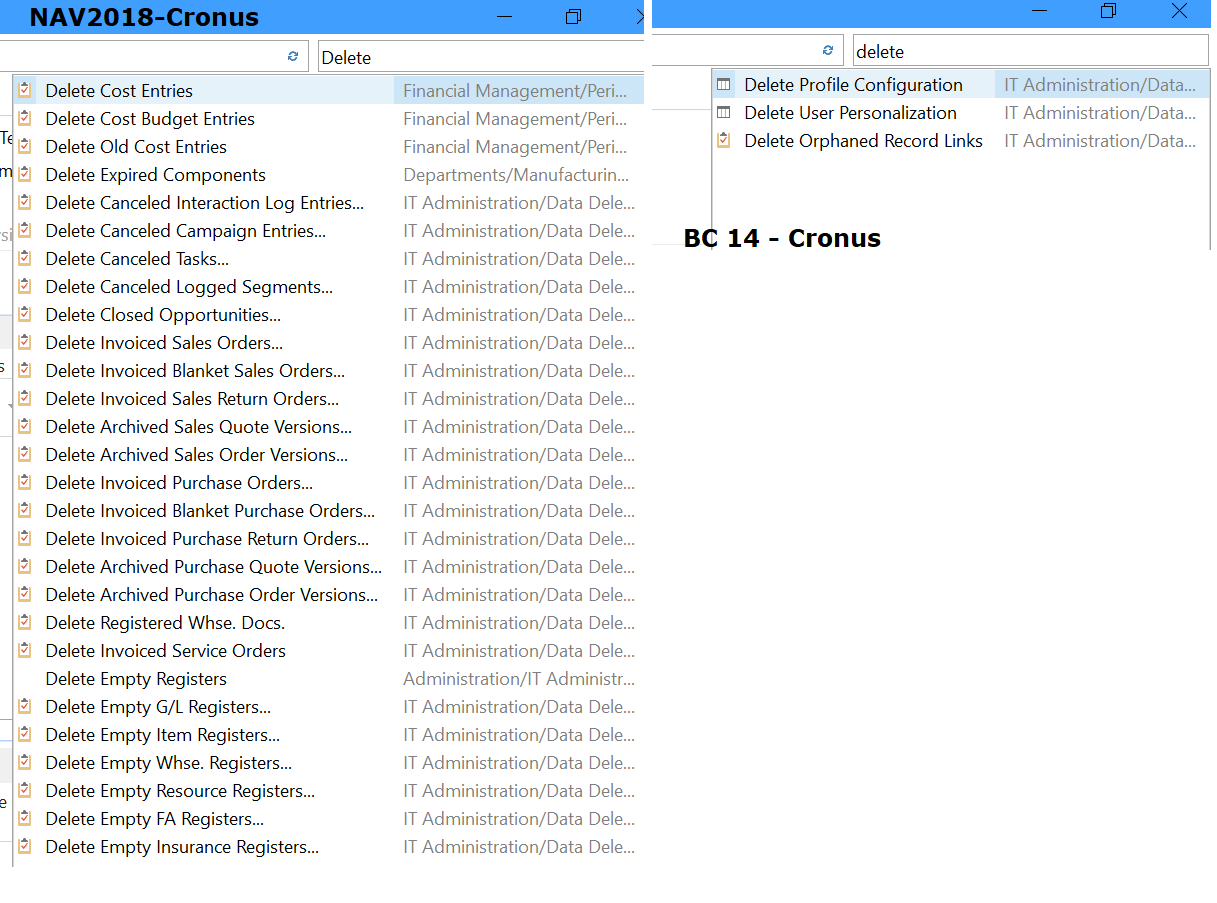Open Delete Registered Whse. Docs. result
1217x903 pixels.
(328, 622)
